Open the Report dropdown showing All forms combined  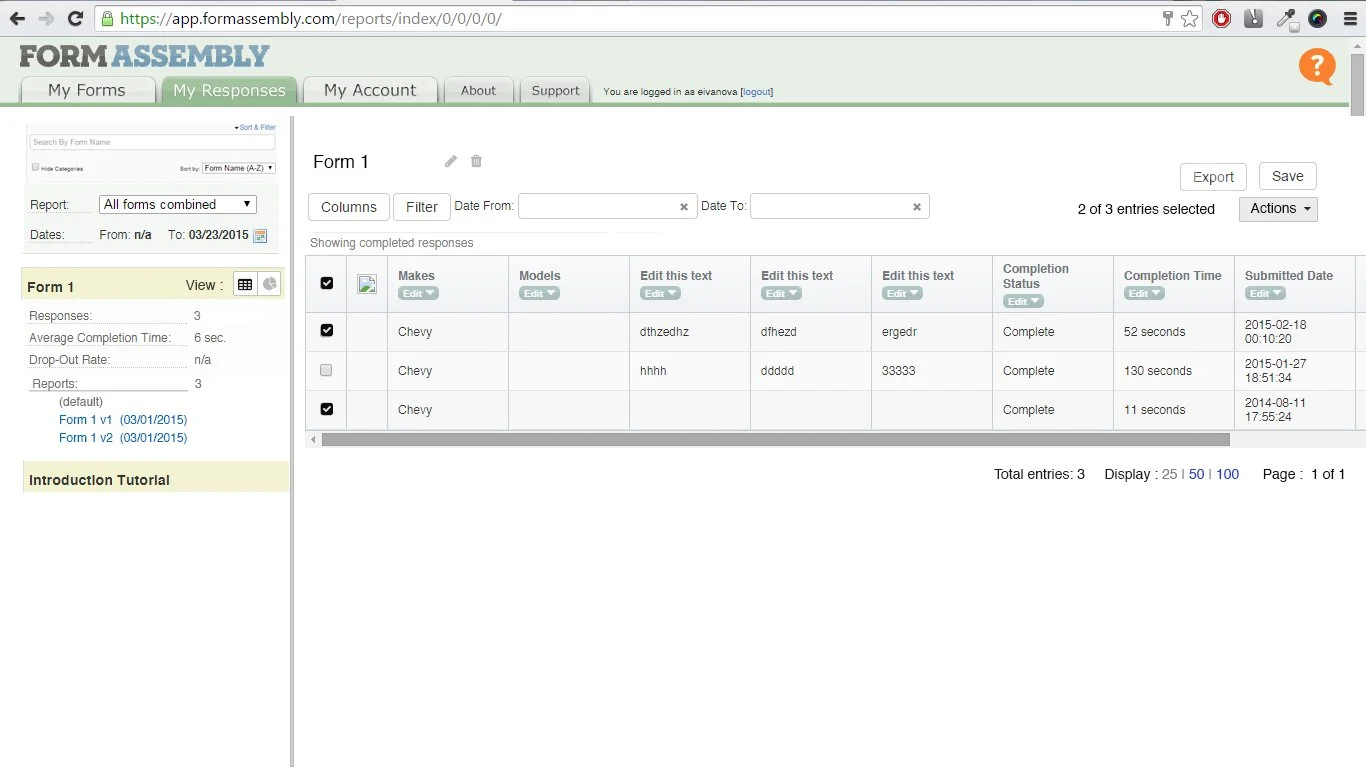[177, 204]
